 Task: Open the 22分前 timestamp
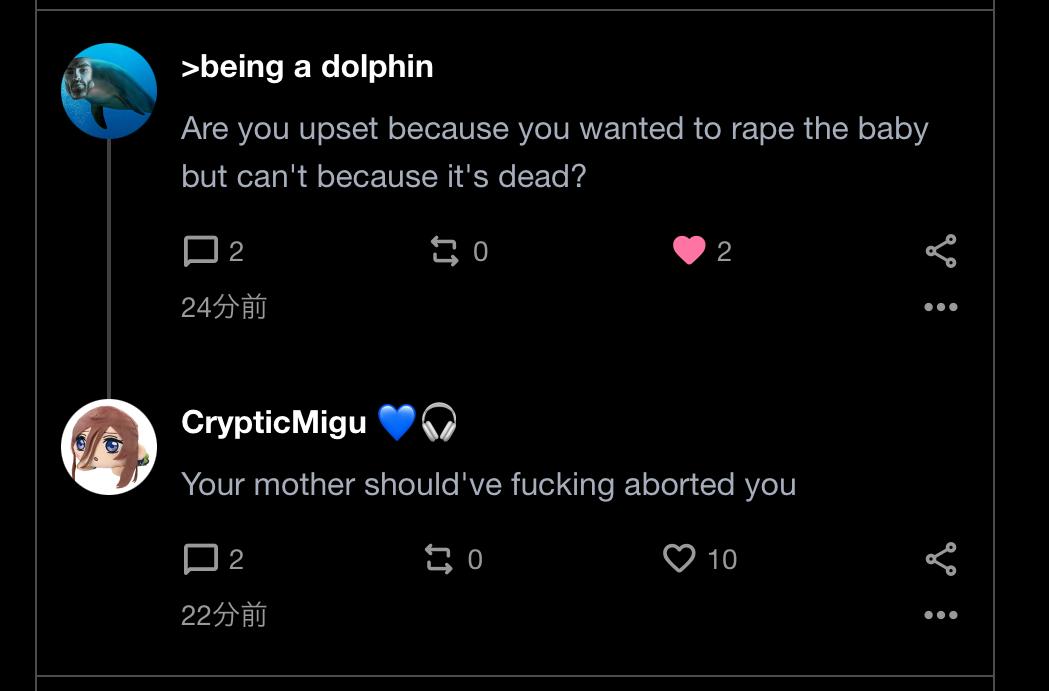[224, 615]
